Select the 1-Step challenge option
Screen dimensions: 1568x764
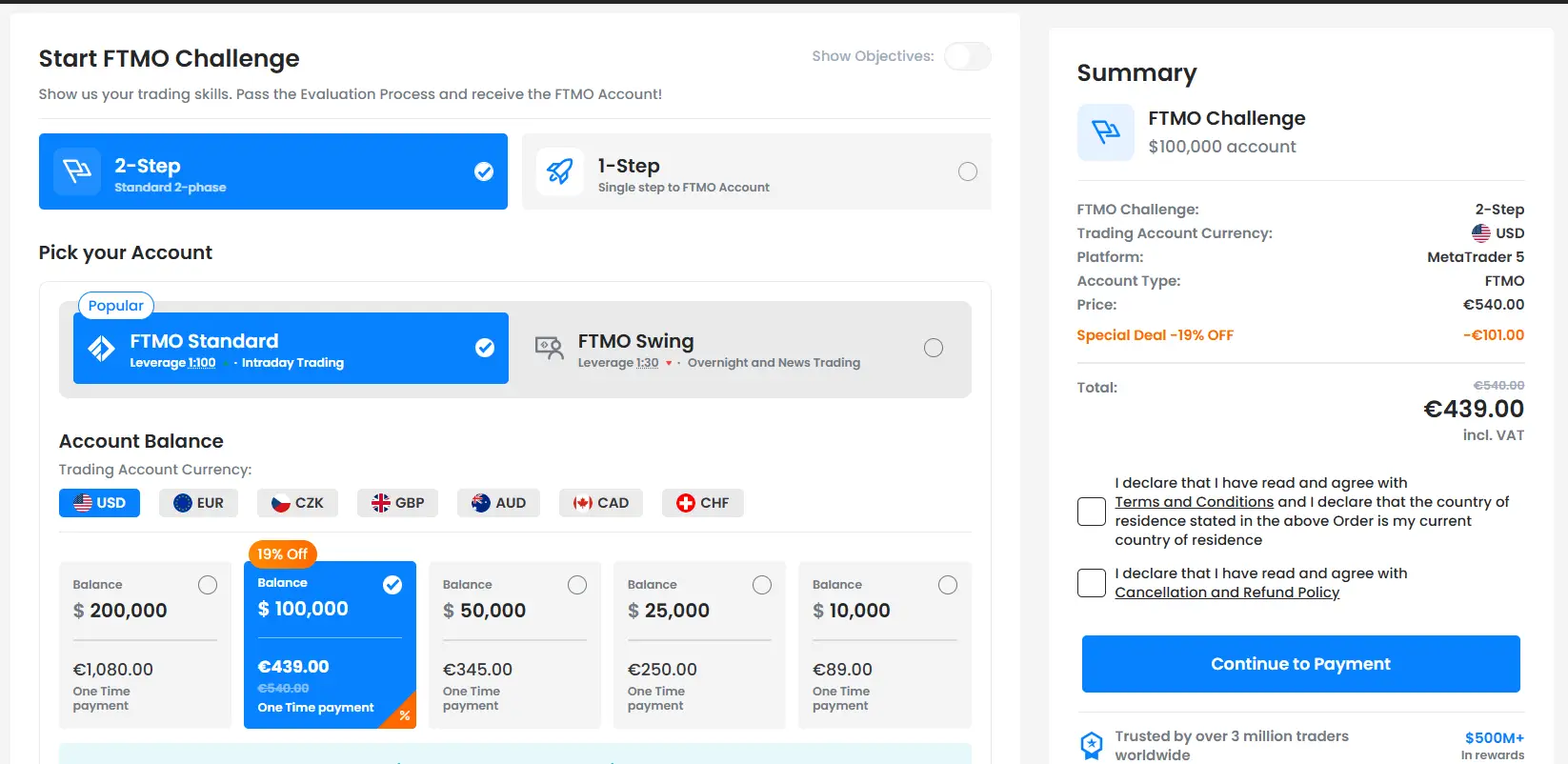click(756, 171)
